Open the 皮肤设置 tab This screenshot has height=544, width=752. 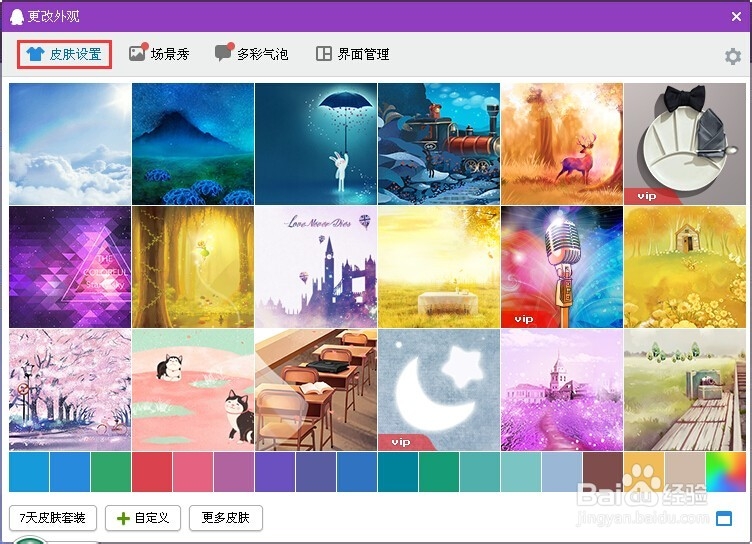click(x=64, y=54)
